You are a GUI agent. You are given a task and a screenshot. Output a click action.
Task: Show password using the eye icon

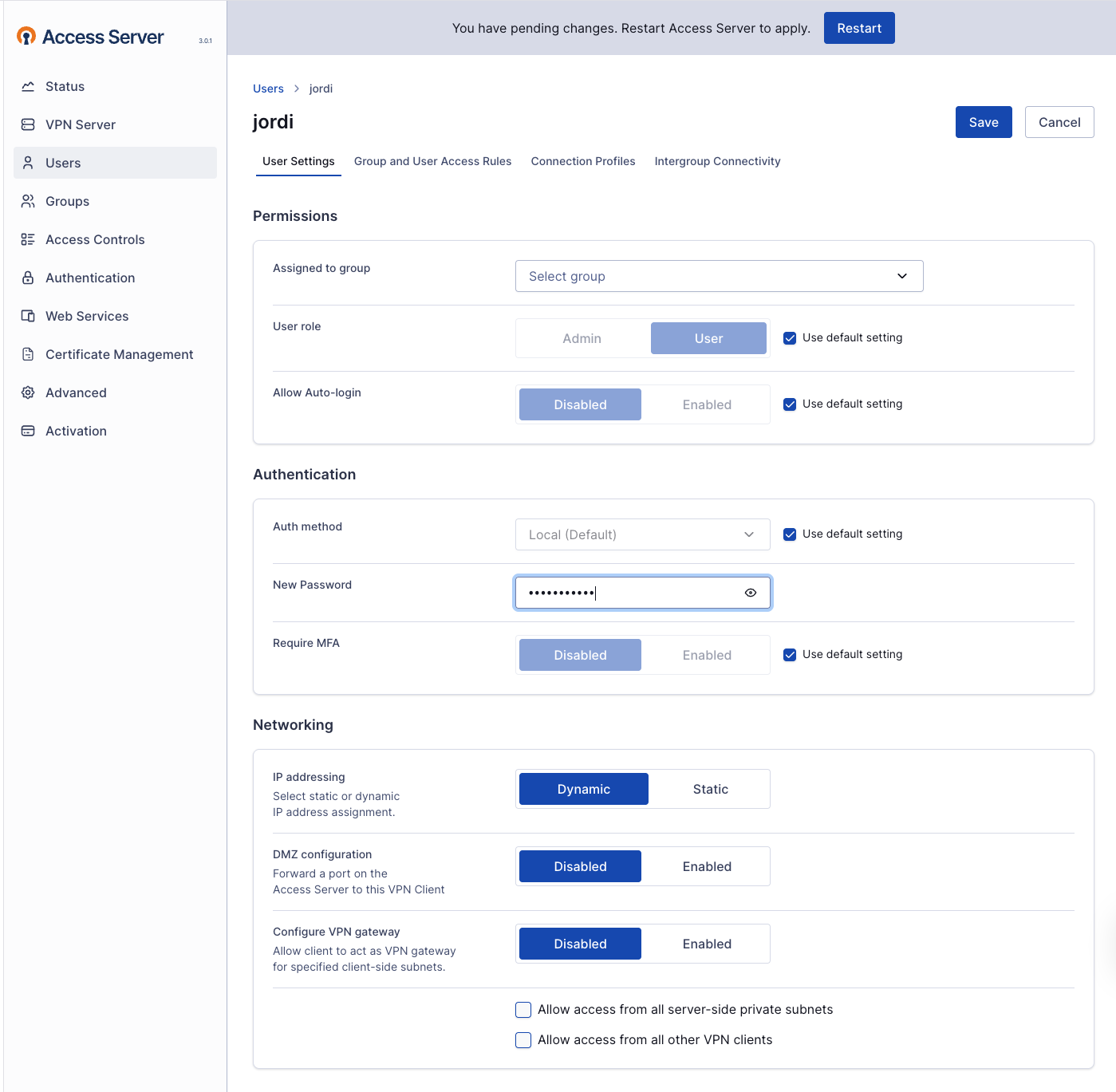point(750,593)
